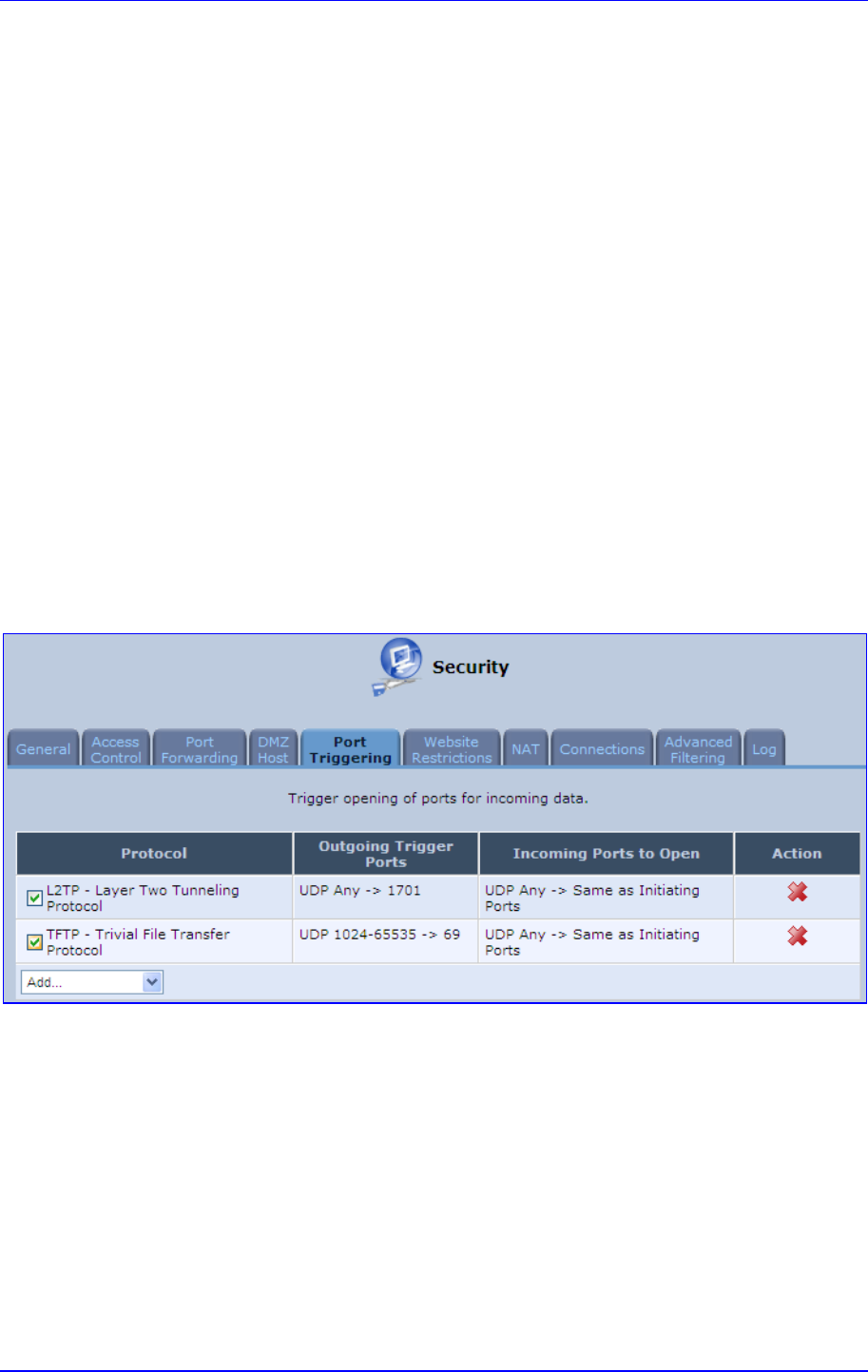
Task: Open the Access Control tab
Action: (x=116, y=749)
